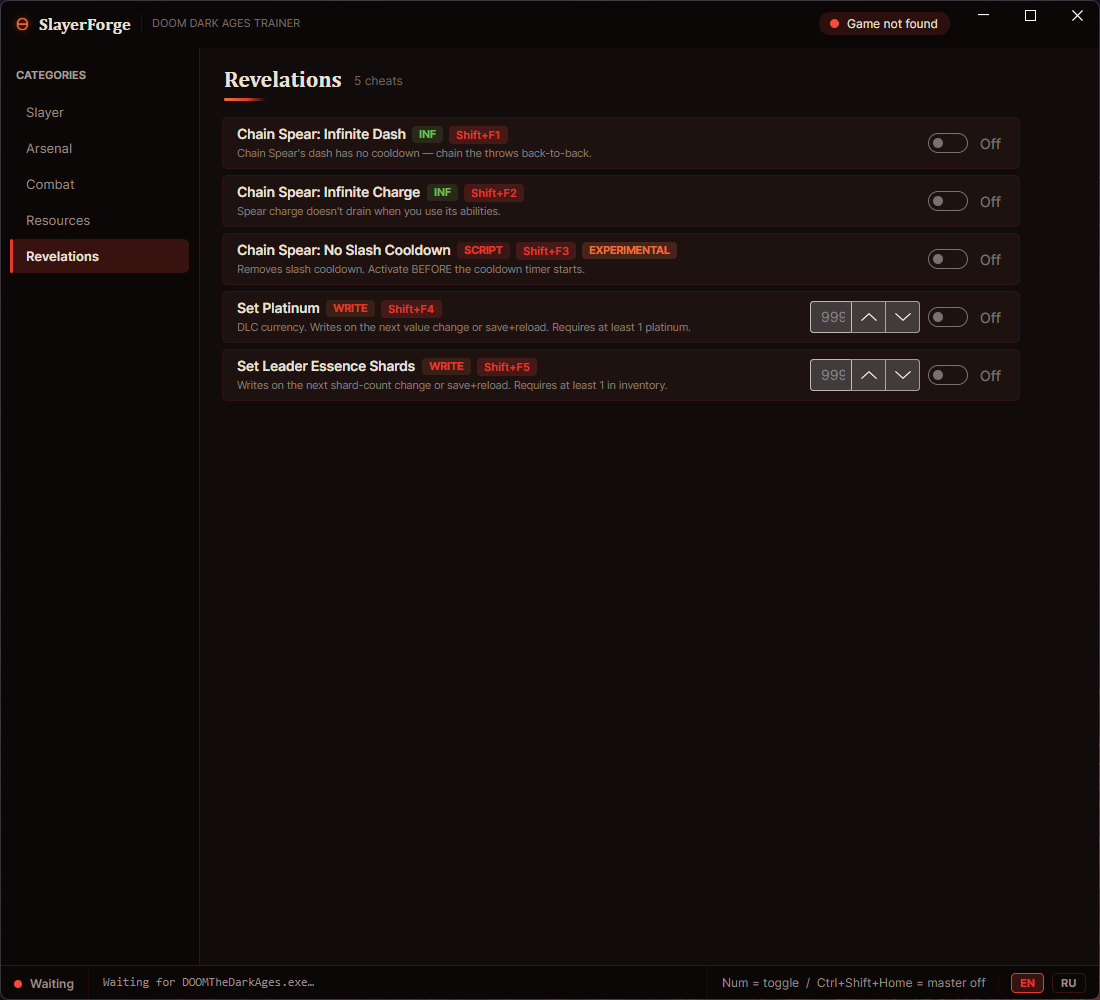Switch to the Combat category
The width and height of the screenshot is (1100, 1000).
pyautogui.click(x=100, y=184)
